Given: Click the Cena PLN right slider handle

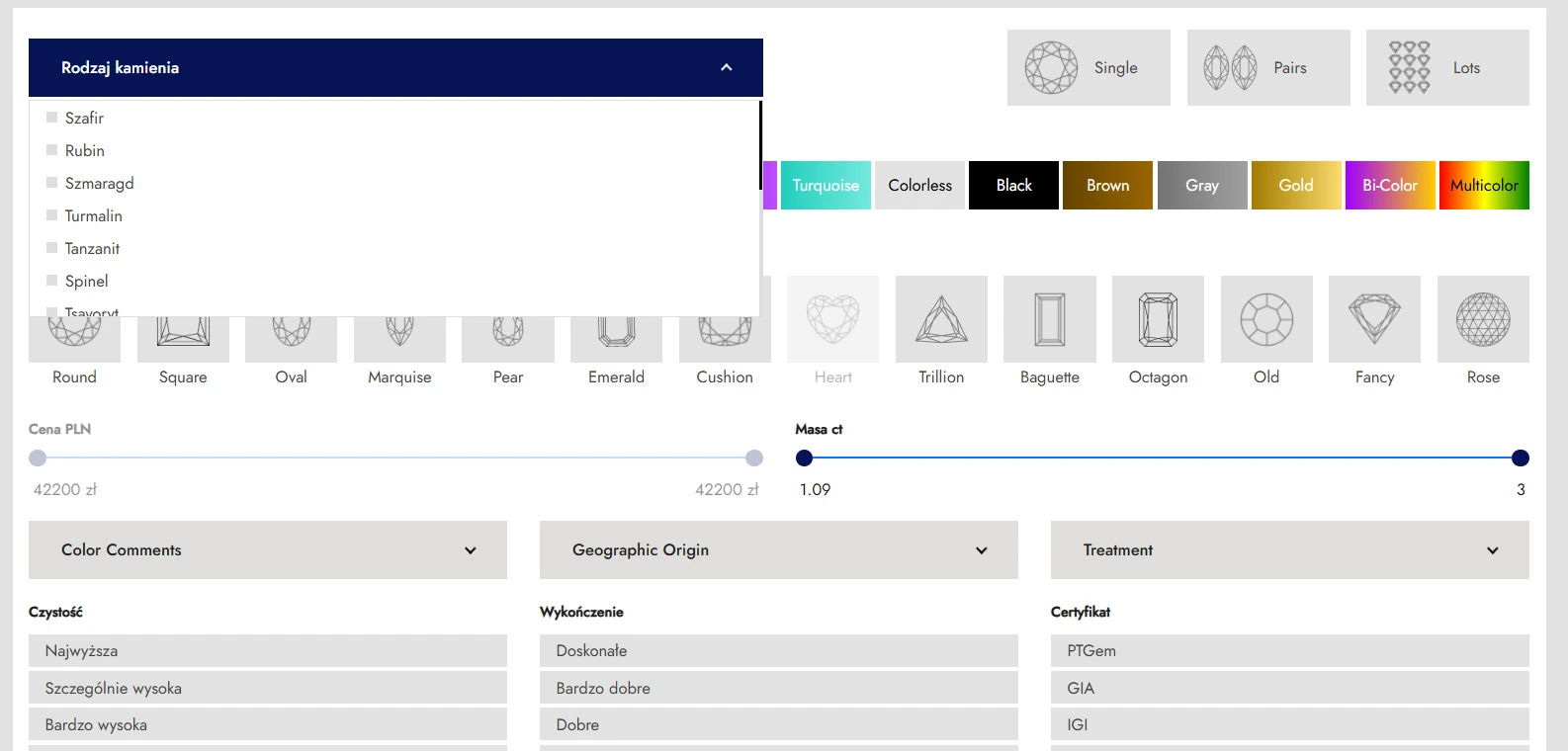Looking at the screenshot, I should (754, 458).
